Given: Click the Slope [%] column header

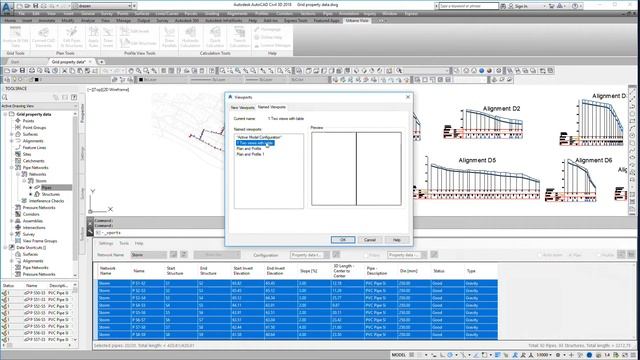Looking at the screenshot, I should (x=309, y=271).
